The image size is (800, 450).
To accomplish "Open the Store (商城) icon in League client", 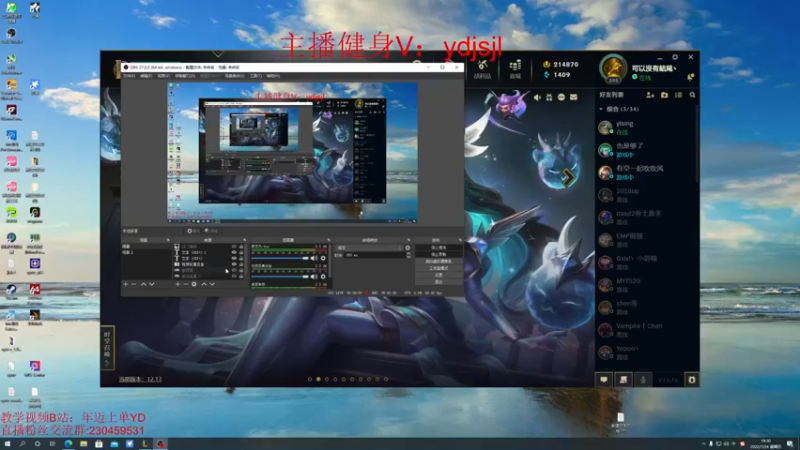I will coord(515,69).
